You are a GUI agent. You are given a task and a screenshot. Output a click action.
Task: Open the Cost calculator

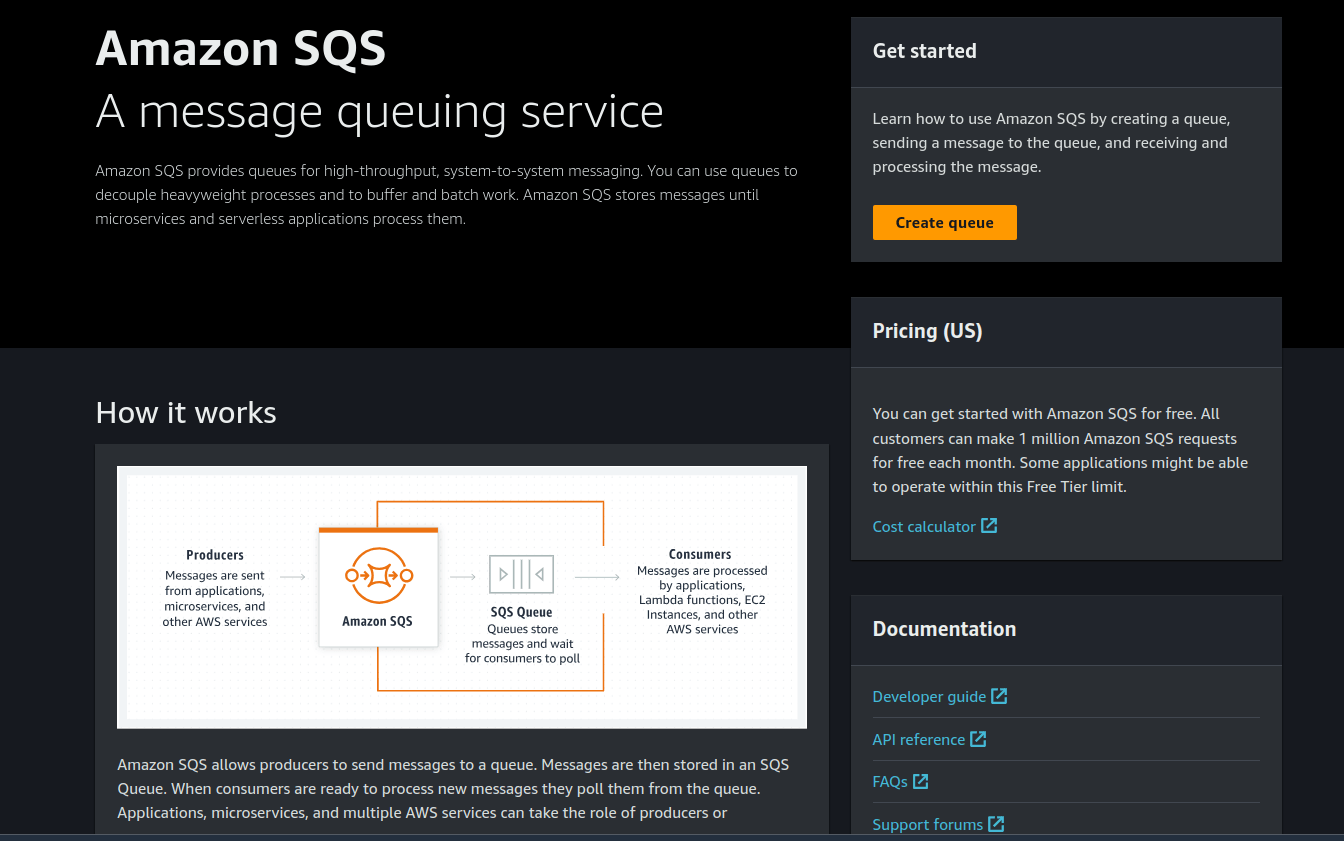coord(925,525)
